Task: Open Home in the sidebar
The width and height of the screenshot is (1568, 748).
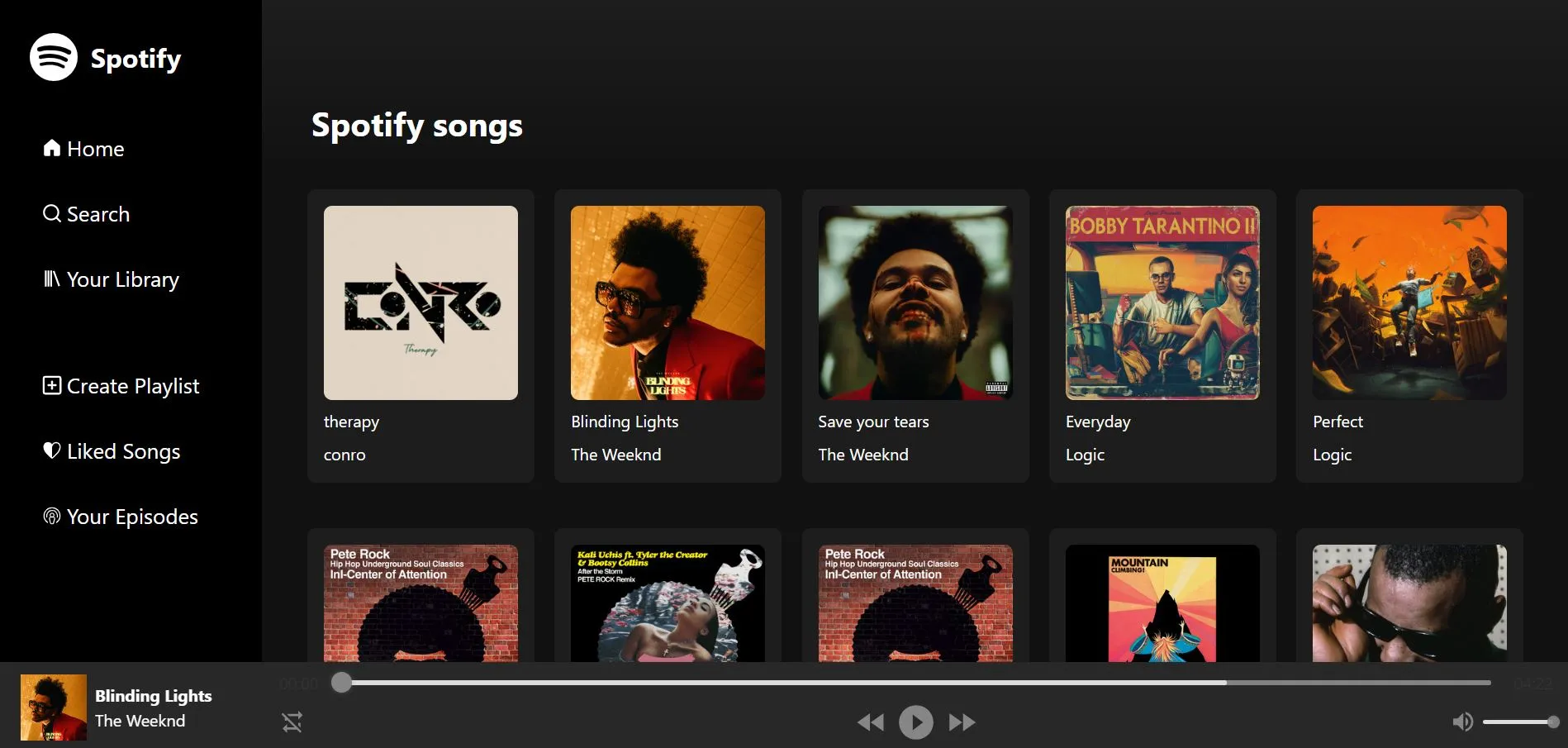Action: [83, 149]
